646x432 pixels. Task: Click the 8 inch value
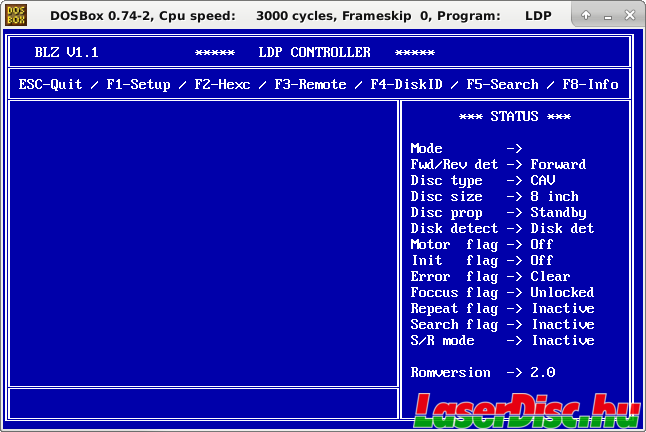554,196
